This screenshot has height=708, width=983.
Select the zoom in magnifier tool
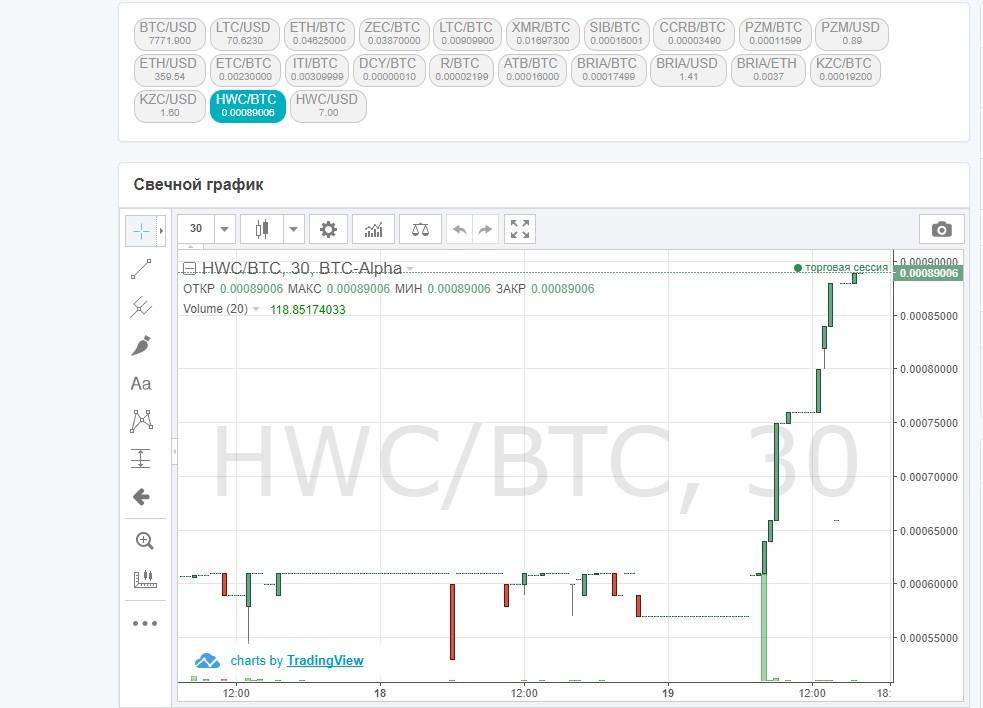pyautogui.click(x=144, y=541)
